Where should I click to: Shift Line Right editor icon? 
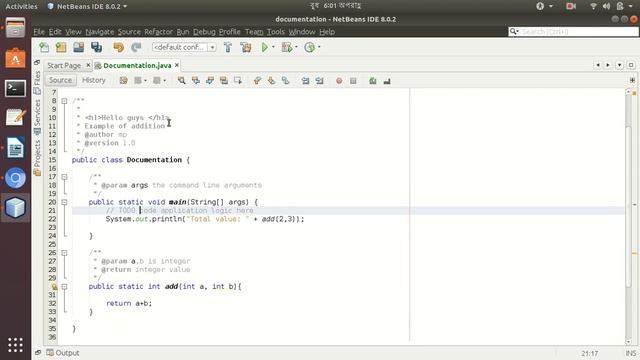[319, 81]
